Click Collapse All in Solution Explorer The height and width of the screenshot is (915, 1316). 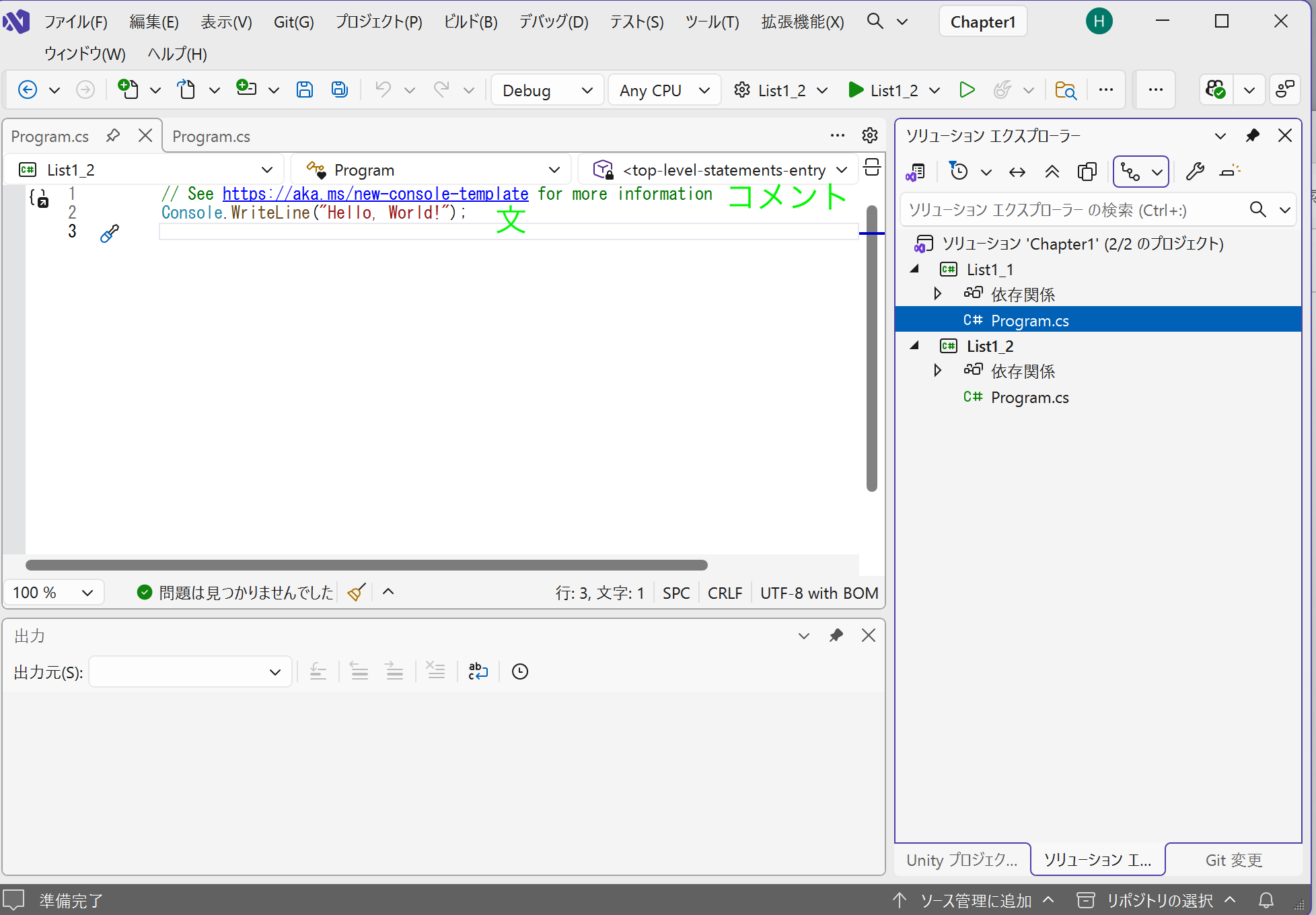tap(1052, 172)
